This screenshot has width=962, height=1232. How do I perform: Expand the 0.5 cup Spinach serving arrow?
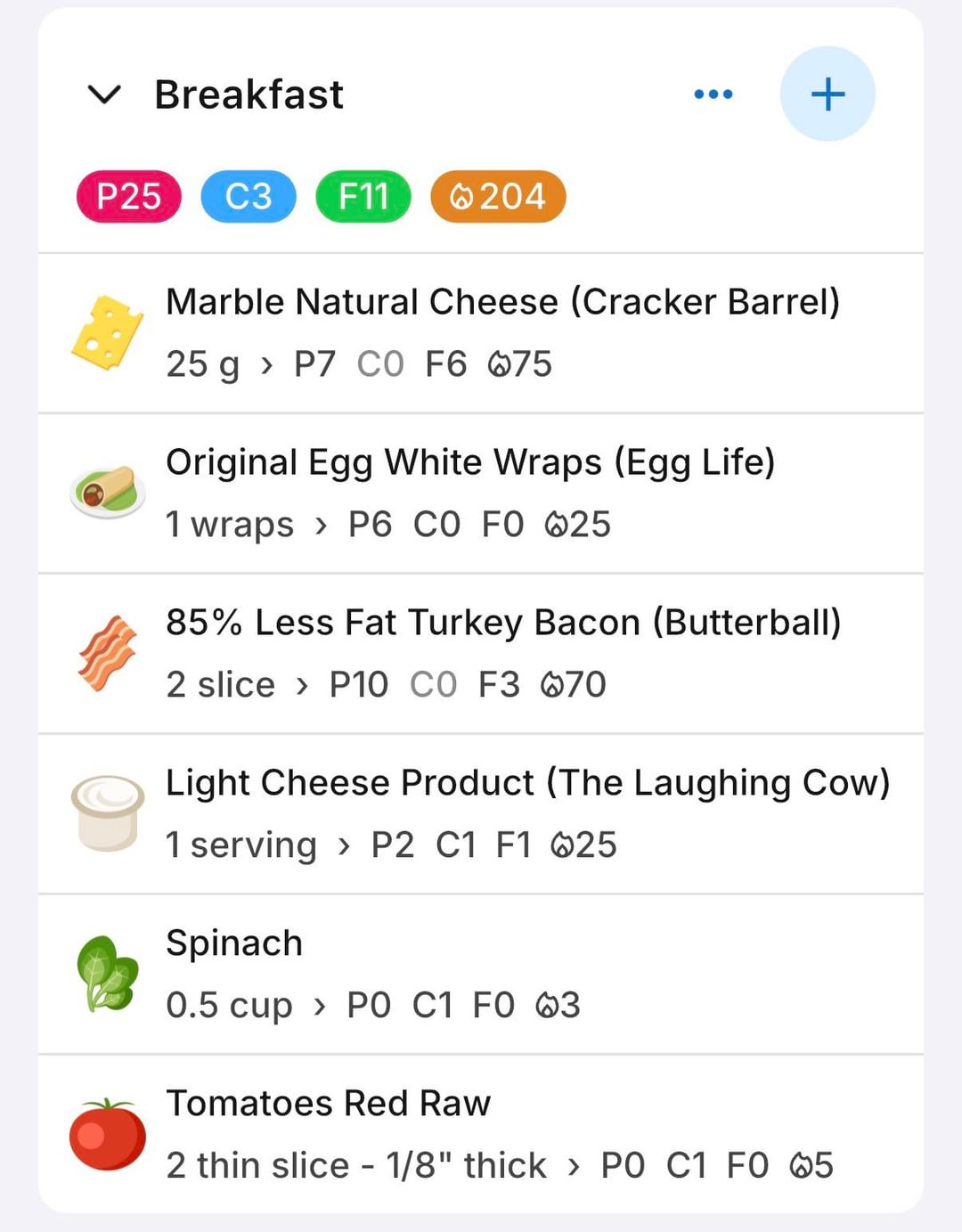pos(320,1006)
